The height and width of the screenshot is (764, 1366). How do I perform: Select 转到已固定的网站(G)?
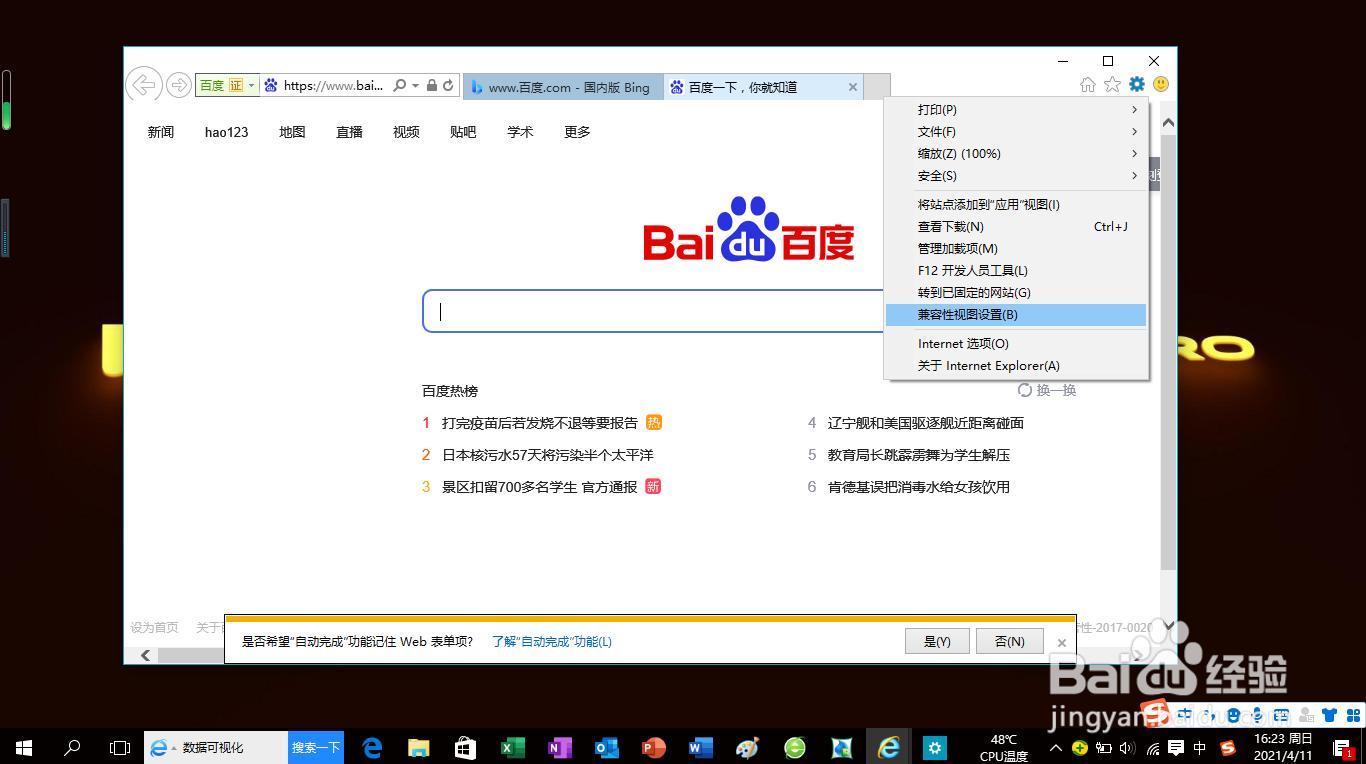point(1016,293)
